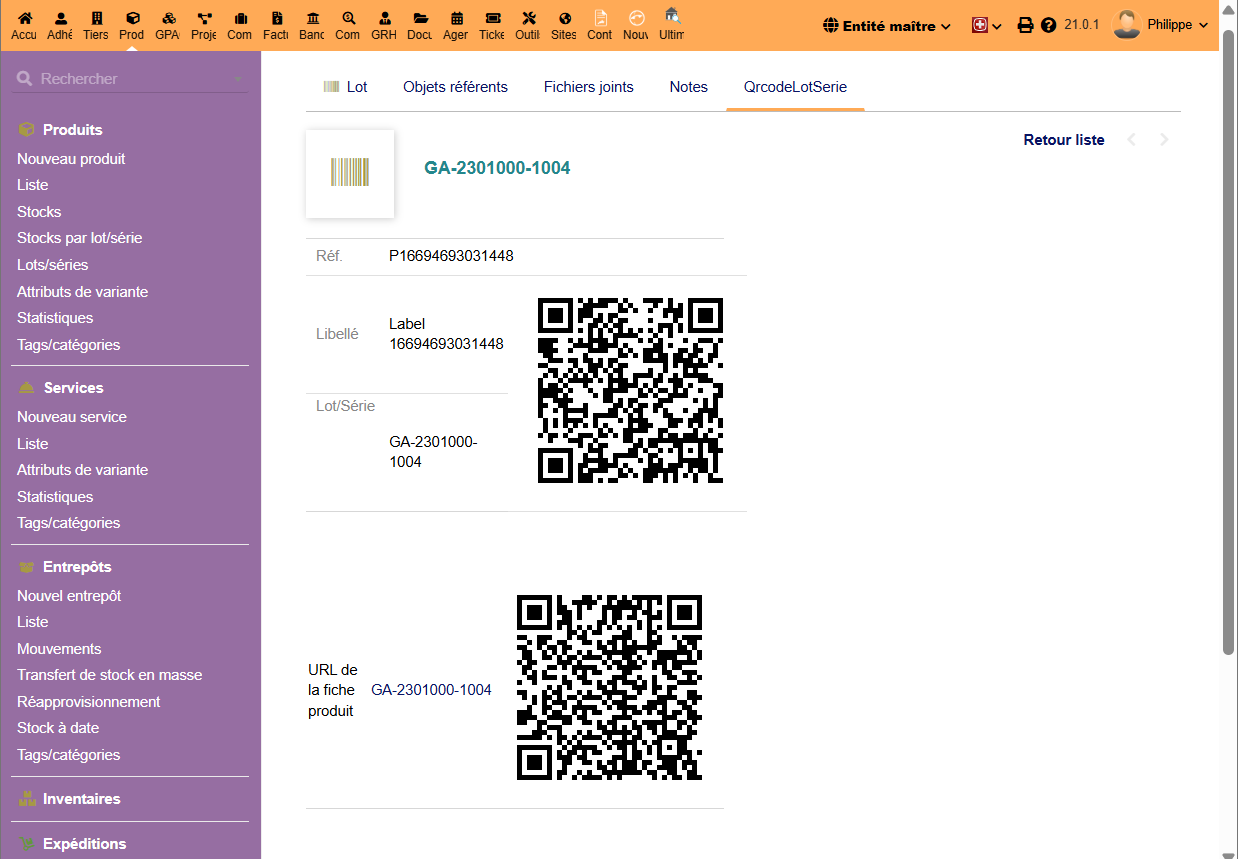Open the help question mark icon
This screenshot has width=1238, height=859.
1048,26
